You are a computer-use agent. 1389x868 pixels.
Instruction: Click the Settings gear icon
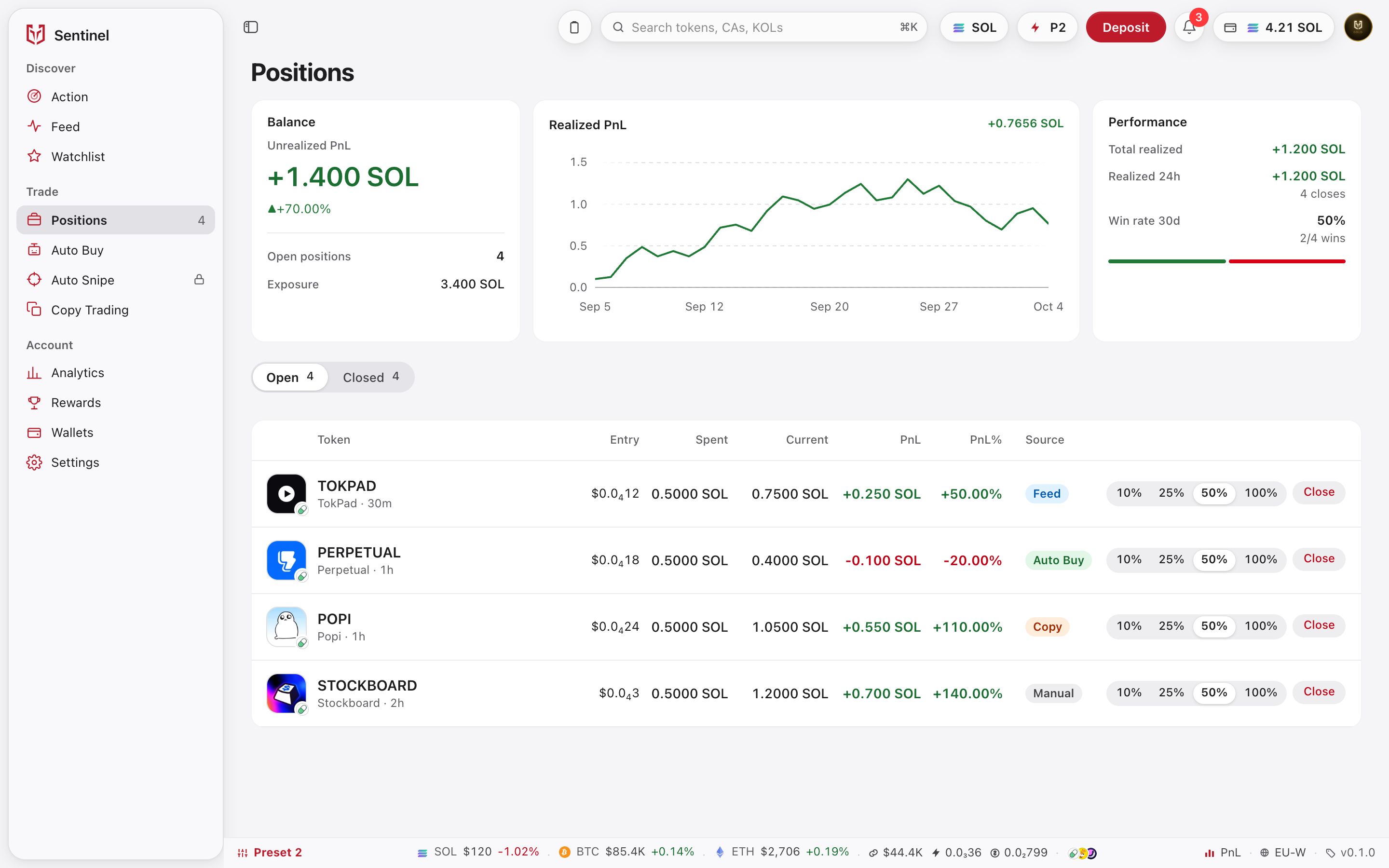point(34,462)
